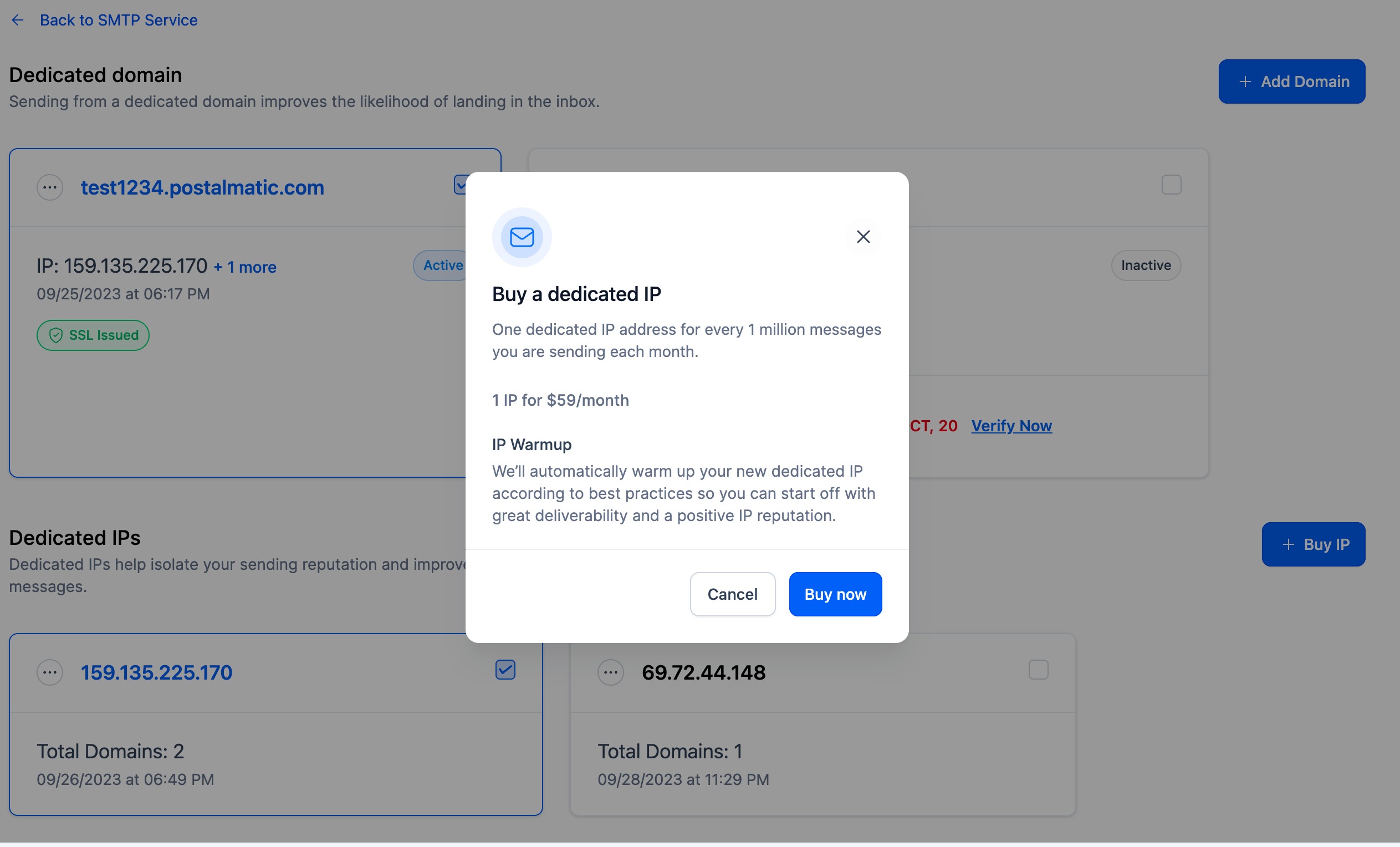Close the Buy a dedicated IP dialog
This screenshot has width=1400, height=847.
click(863, 237)
